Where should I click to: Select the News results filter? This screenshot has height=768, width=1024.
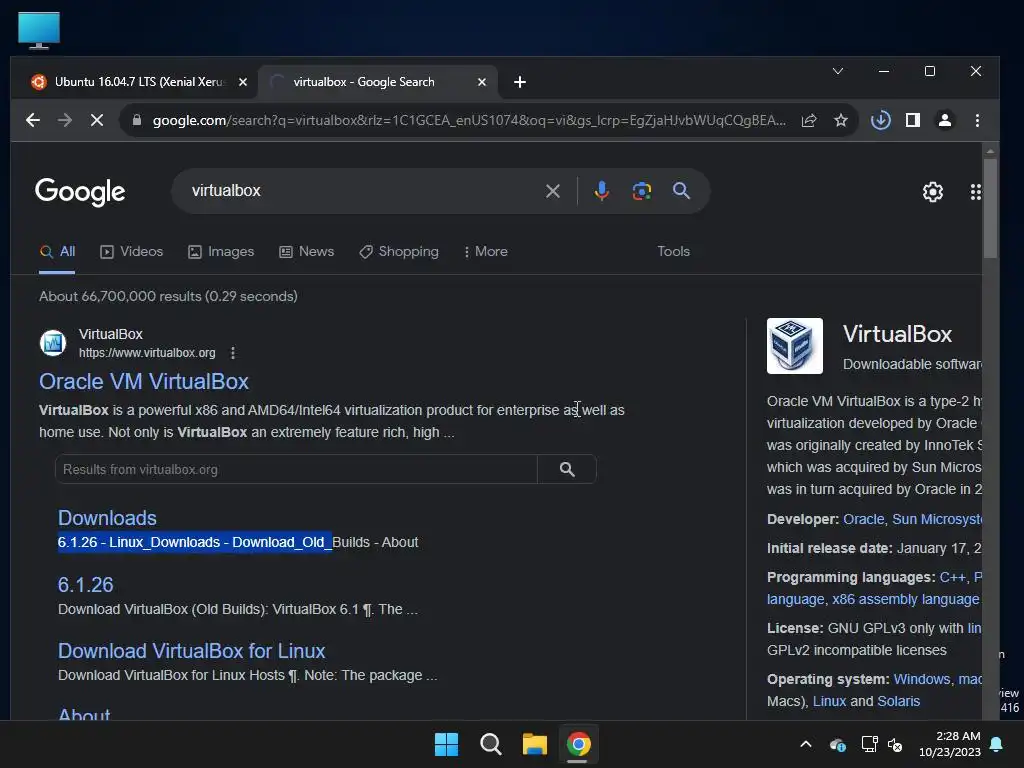[x=306, y=251]
